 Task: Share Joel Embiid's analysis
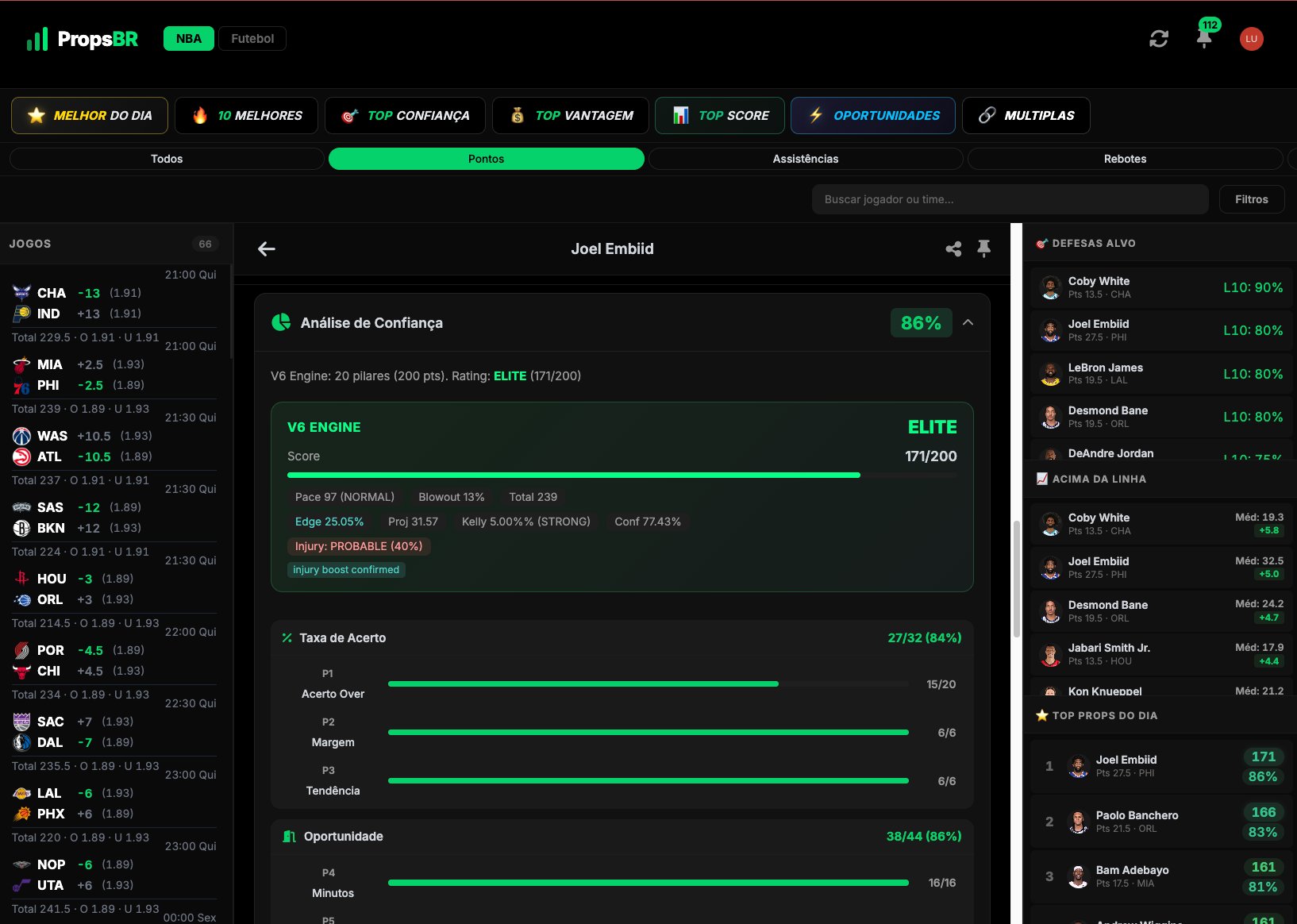tap(953, 249)
